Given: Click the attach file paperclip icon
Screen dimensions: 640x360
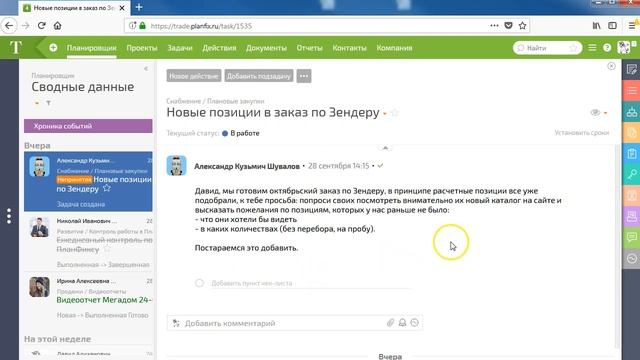Looking at the screenshot, I should (x=390, y=323).
